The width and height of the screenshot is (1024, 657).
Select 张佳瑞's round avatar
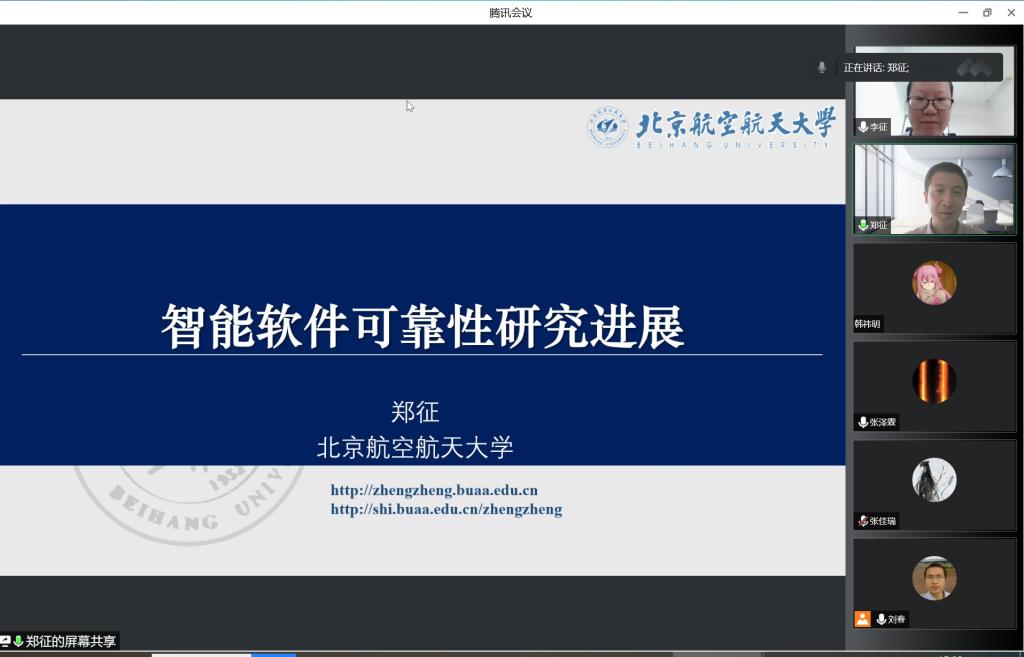click(934, 479)
